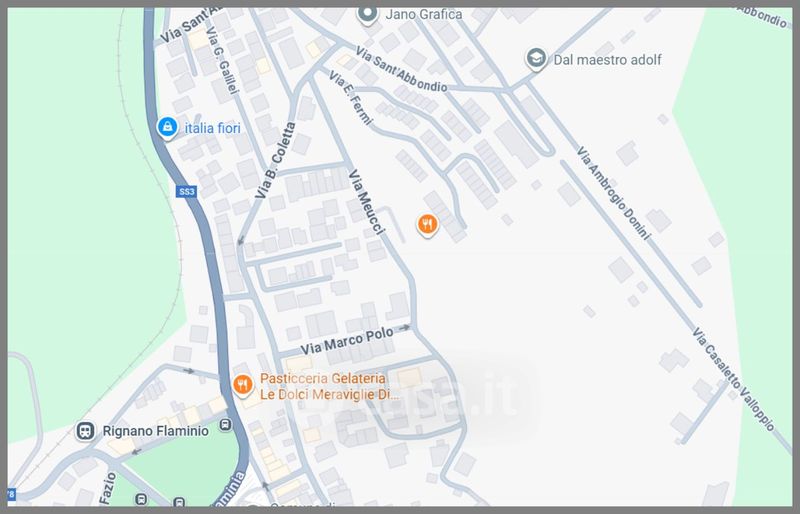Open the italia fiori shop marker
This screenshot has width=800, height=514.
click(167, 127)
